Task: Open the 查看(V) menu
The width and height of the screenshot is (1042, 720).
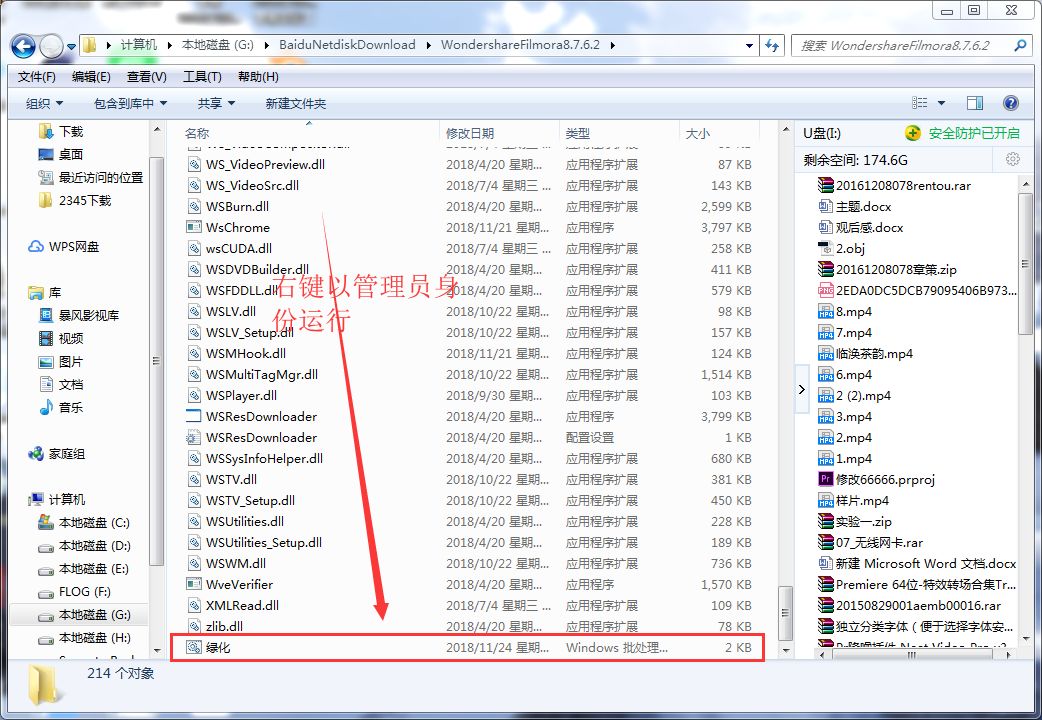Action: [x=147, y=77]
